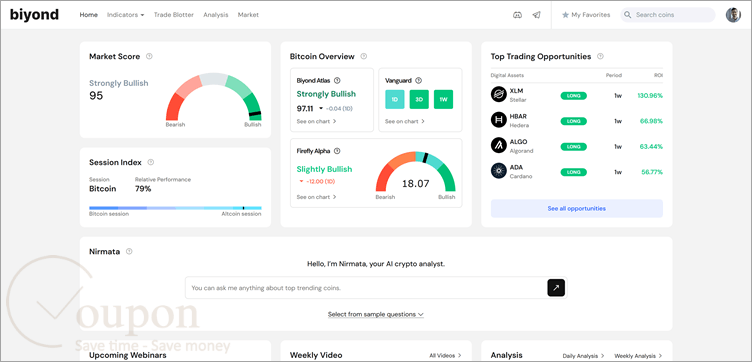Screen dimensions: 752x362
Task: Open the Analysis nav item
Action: pos(216,15)
